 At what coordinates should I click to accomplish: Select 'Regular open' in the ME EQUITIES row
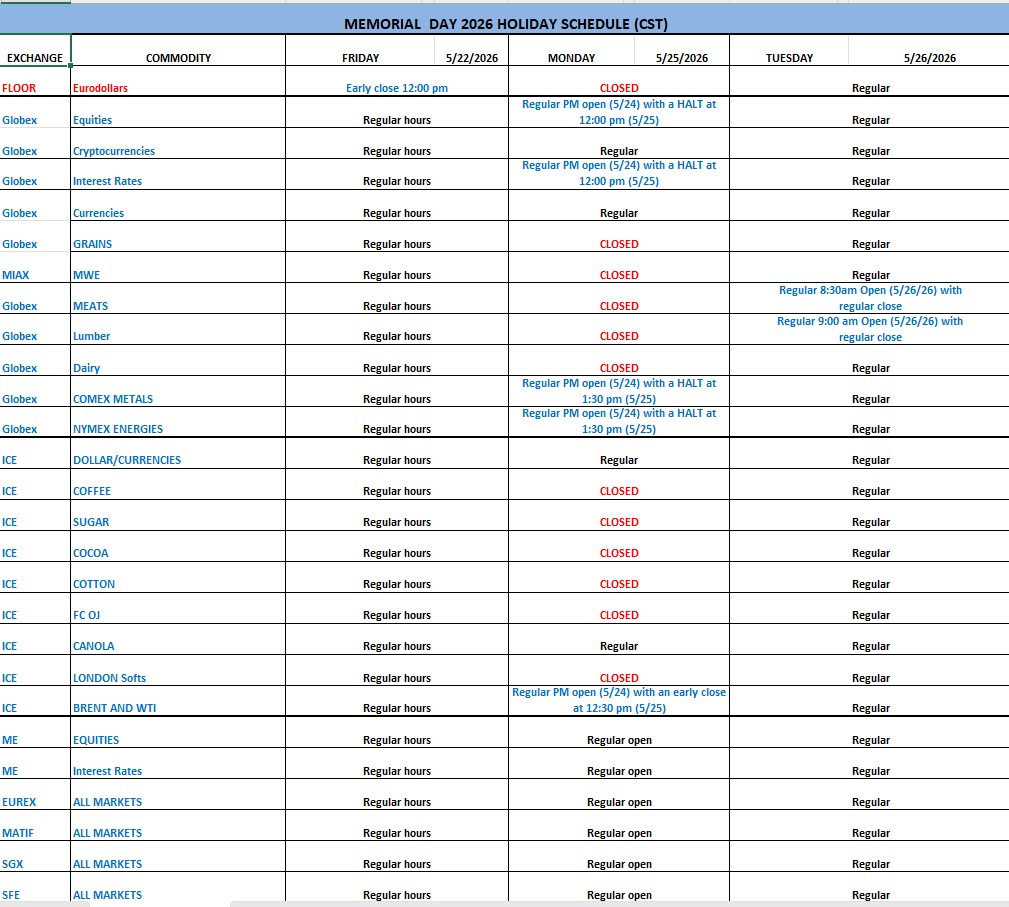[x=619, y=733]
